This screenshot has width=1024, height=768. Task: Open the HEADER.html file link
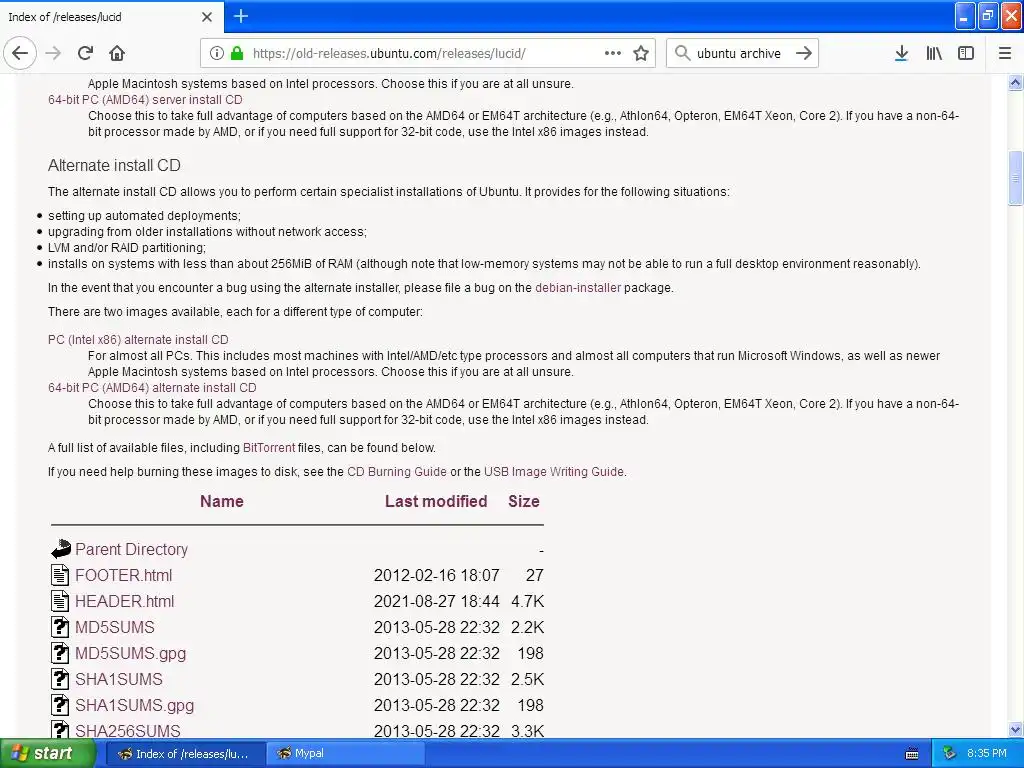click(125, 601)
